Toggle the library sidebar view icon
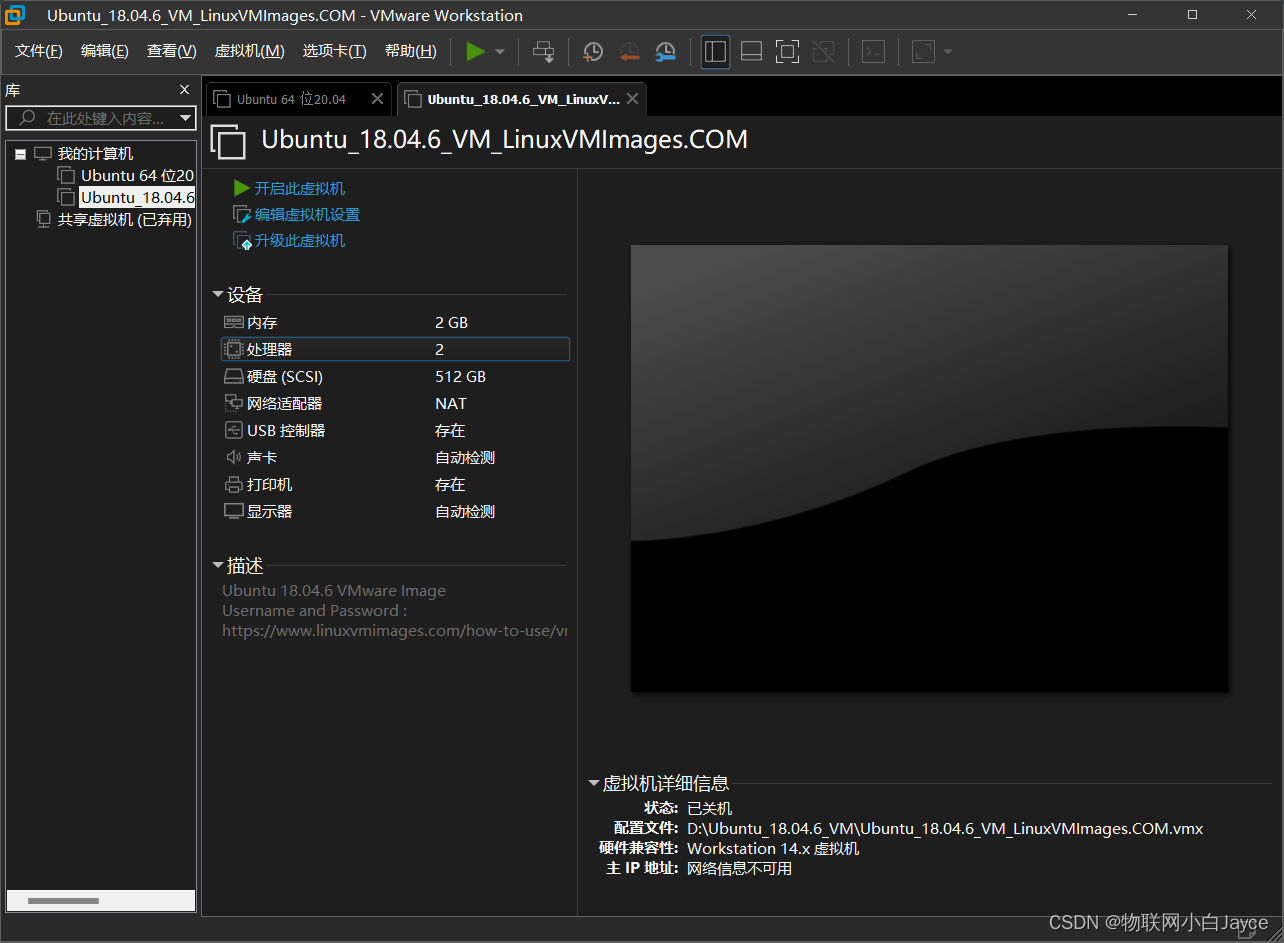The width and height of the screenshot is (1284, 943). click(715, 52)
